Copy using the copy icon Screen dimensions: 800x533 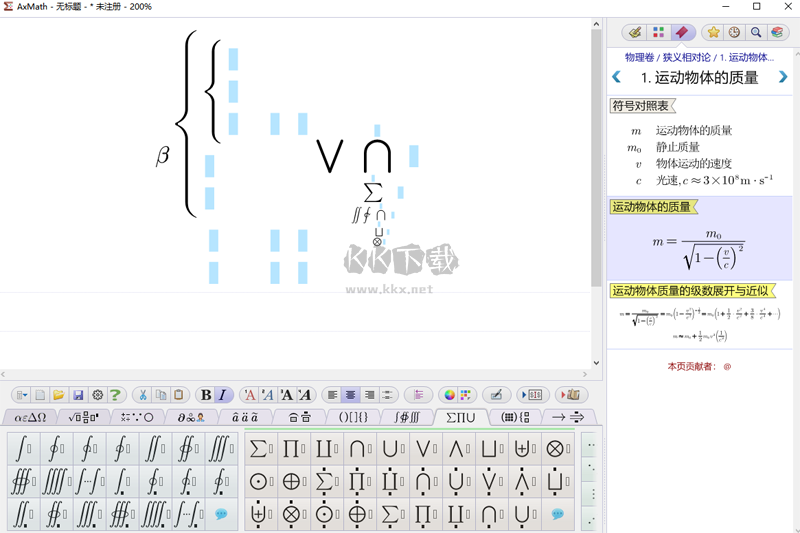point(161,395)
